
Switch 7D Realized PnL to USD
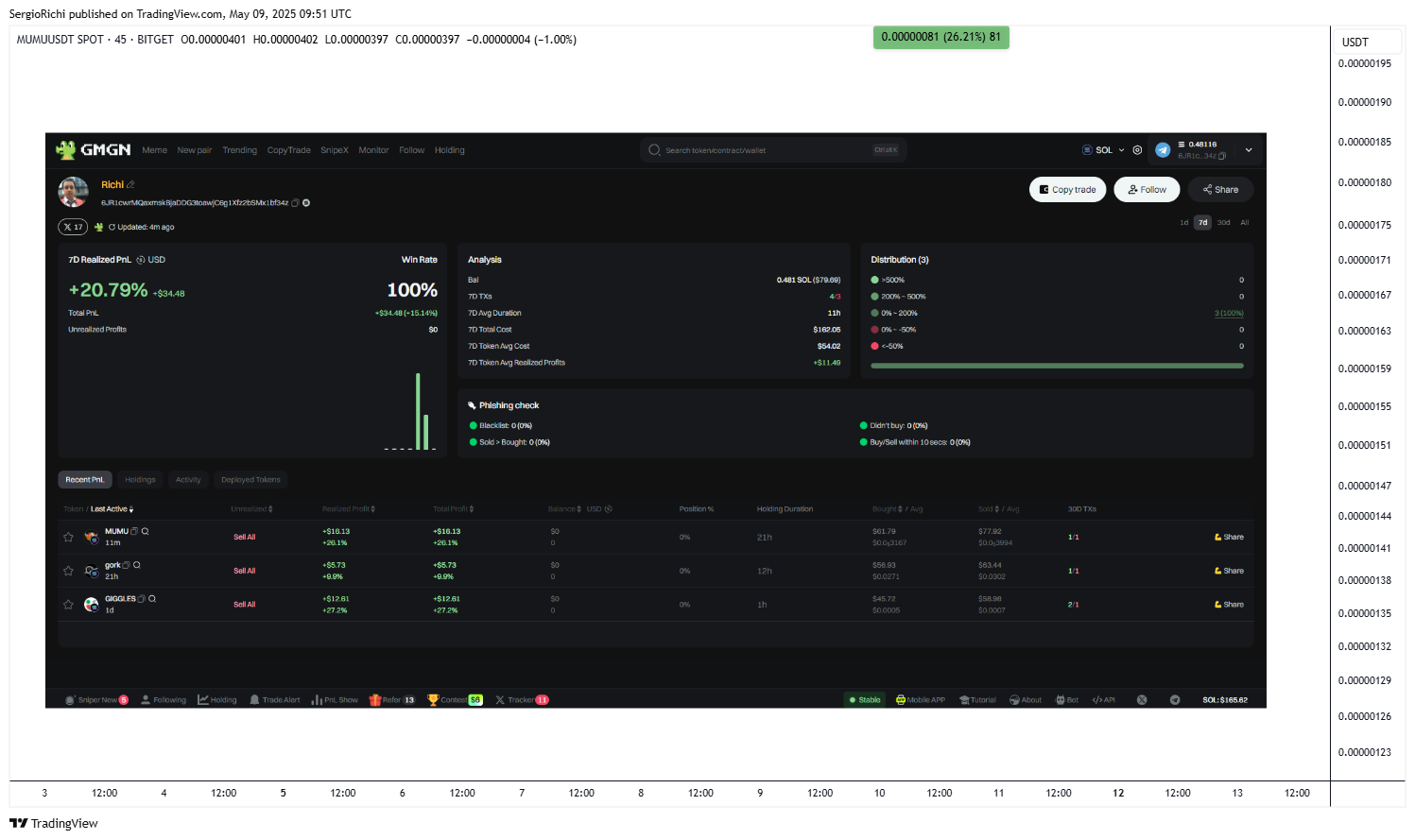point(151,260)
